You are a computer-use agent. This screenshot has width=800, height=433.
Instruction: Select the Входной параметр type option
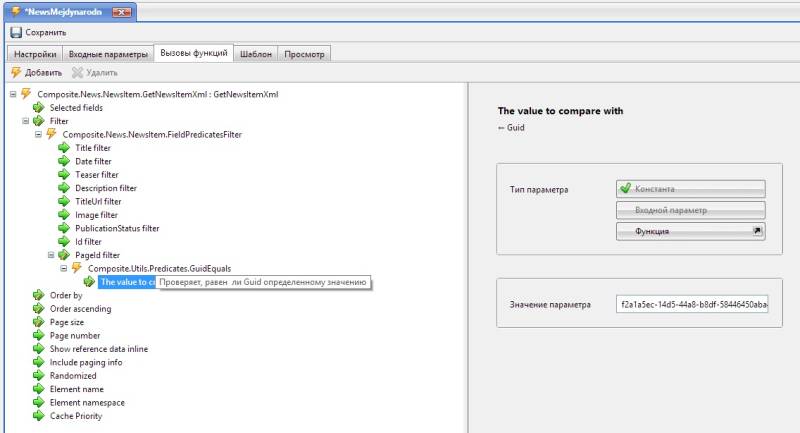coord(690,210)
